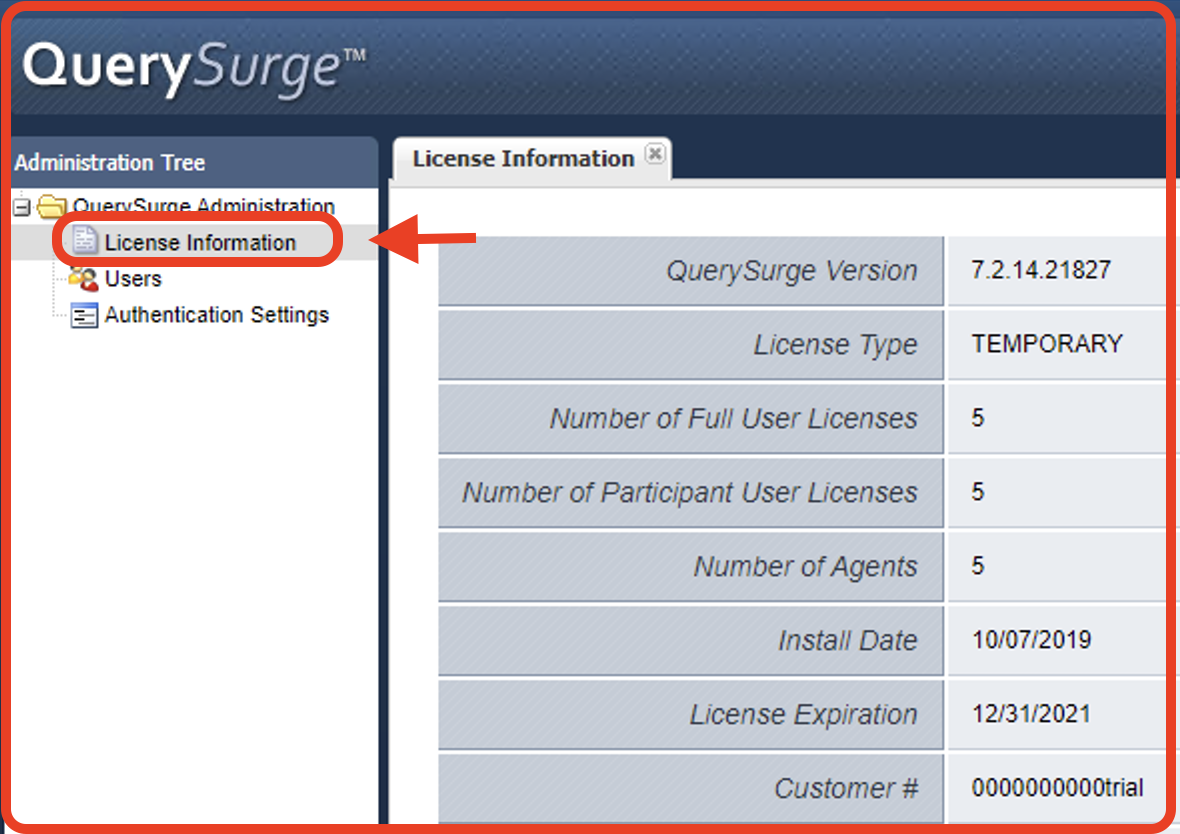Open Authentication Settings tree item
Viewport: 1180px width, 834px height.
(217, 315)
